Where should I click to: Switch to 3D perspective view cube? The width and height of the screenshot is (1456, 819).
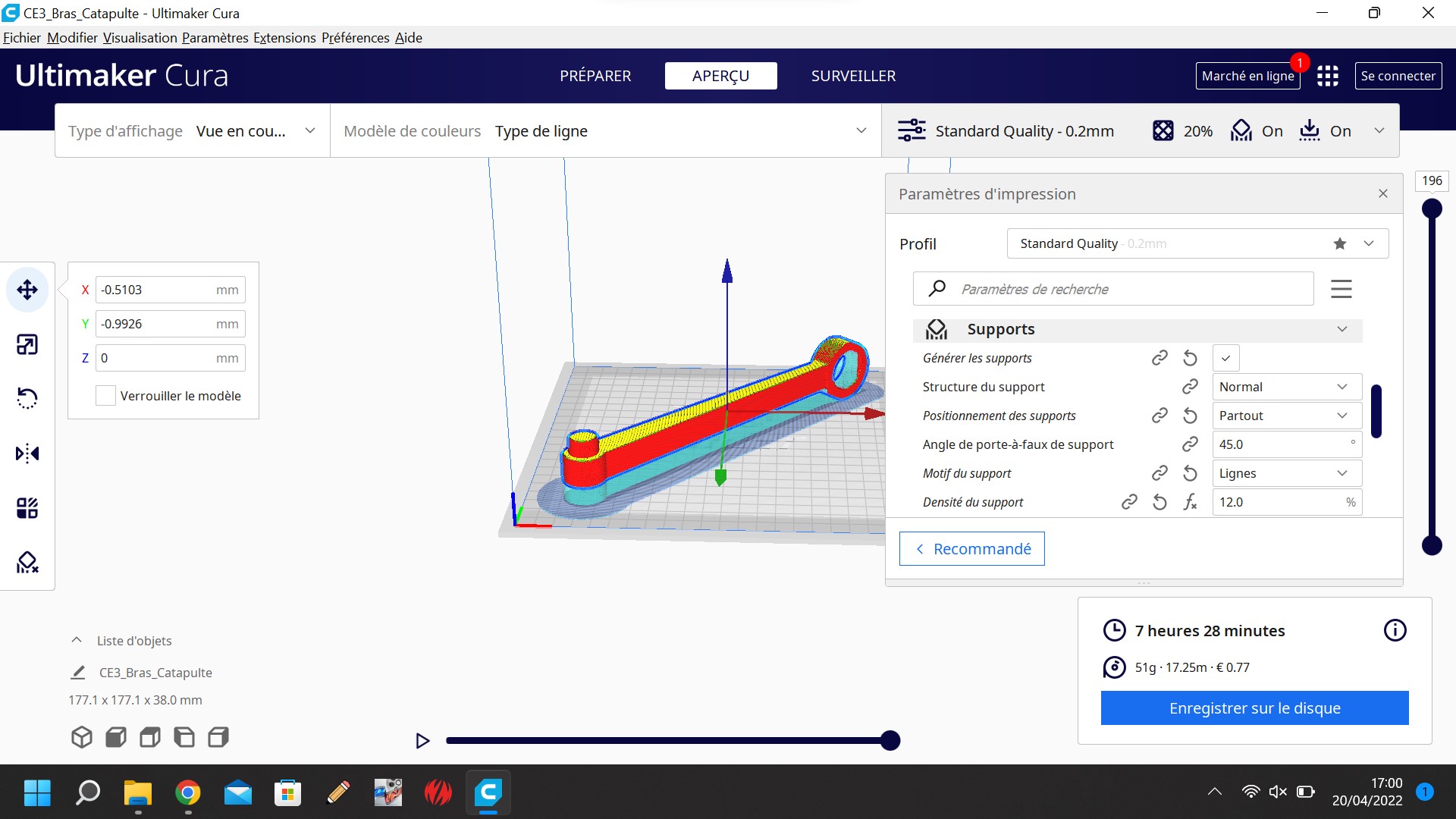click(82, 737)
